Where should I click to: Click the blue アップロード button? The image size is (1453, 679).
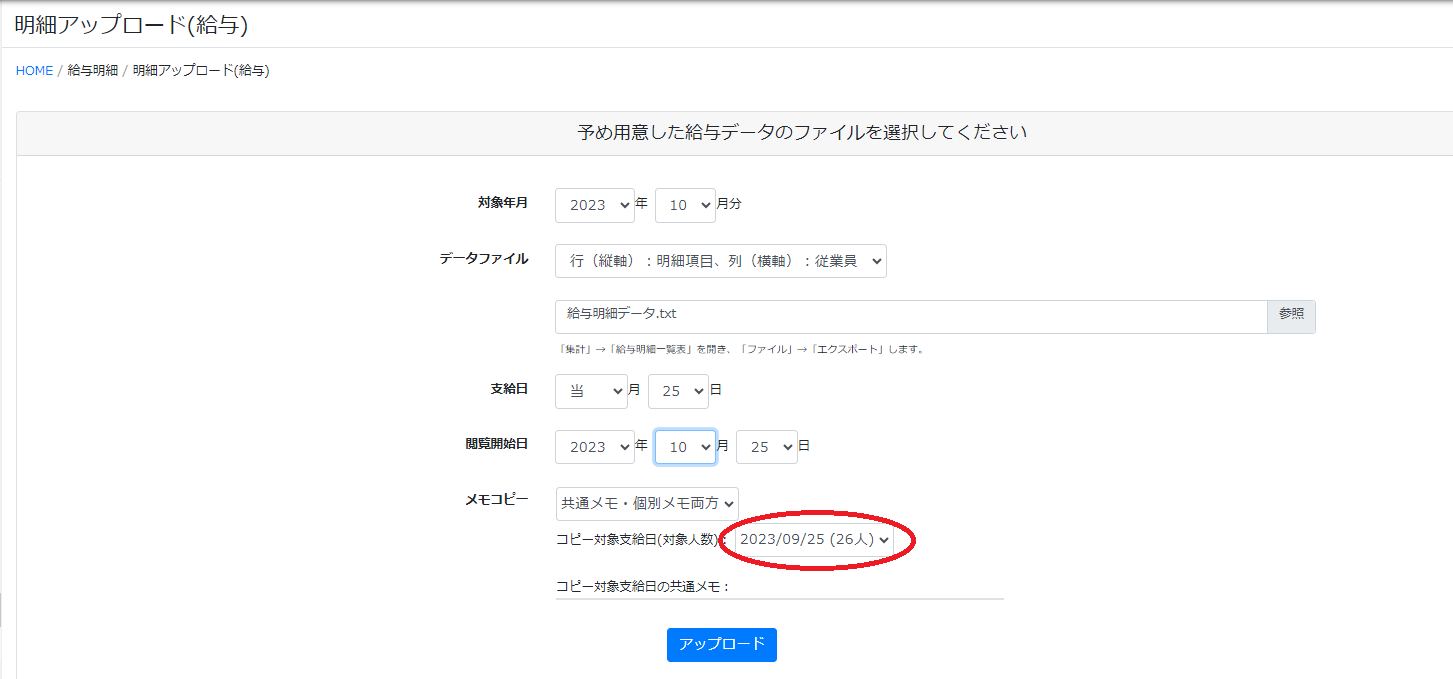tap(722, 645)
